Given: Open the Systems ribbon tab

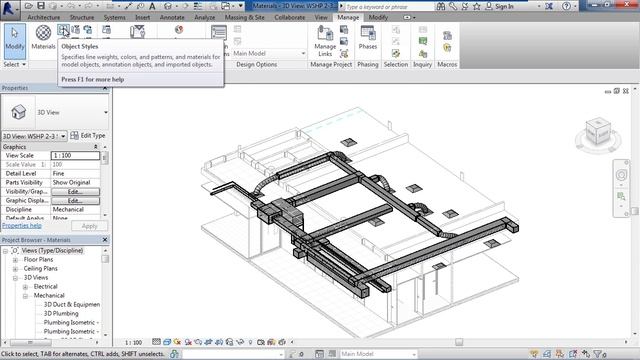Looking at the screenshot, I should pyautogui.click(x=114, y=18).
